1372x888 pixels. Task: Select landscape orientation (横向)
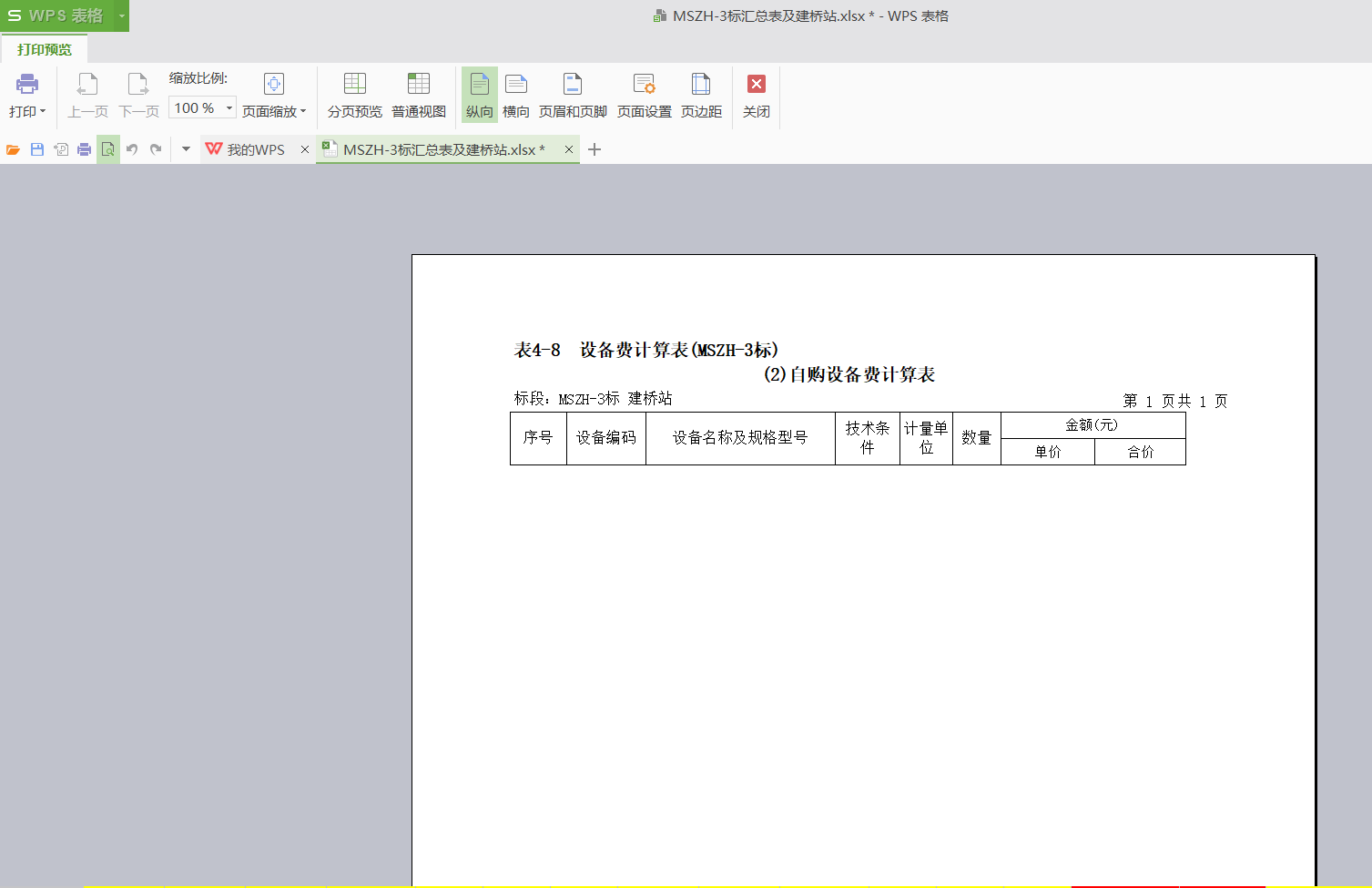(516, 96)
